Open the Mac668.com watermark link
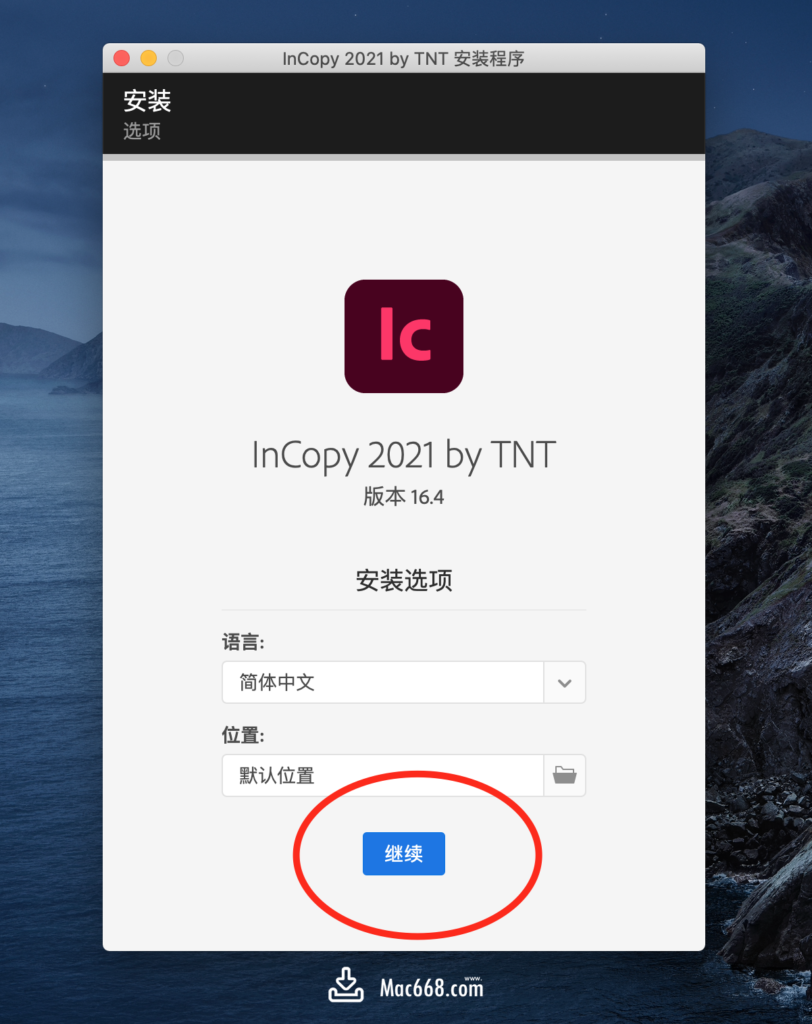Viewport: 812px width, 1024px height. point(432,987)
